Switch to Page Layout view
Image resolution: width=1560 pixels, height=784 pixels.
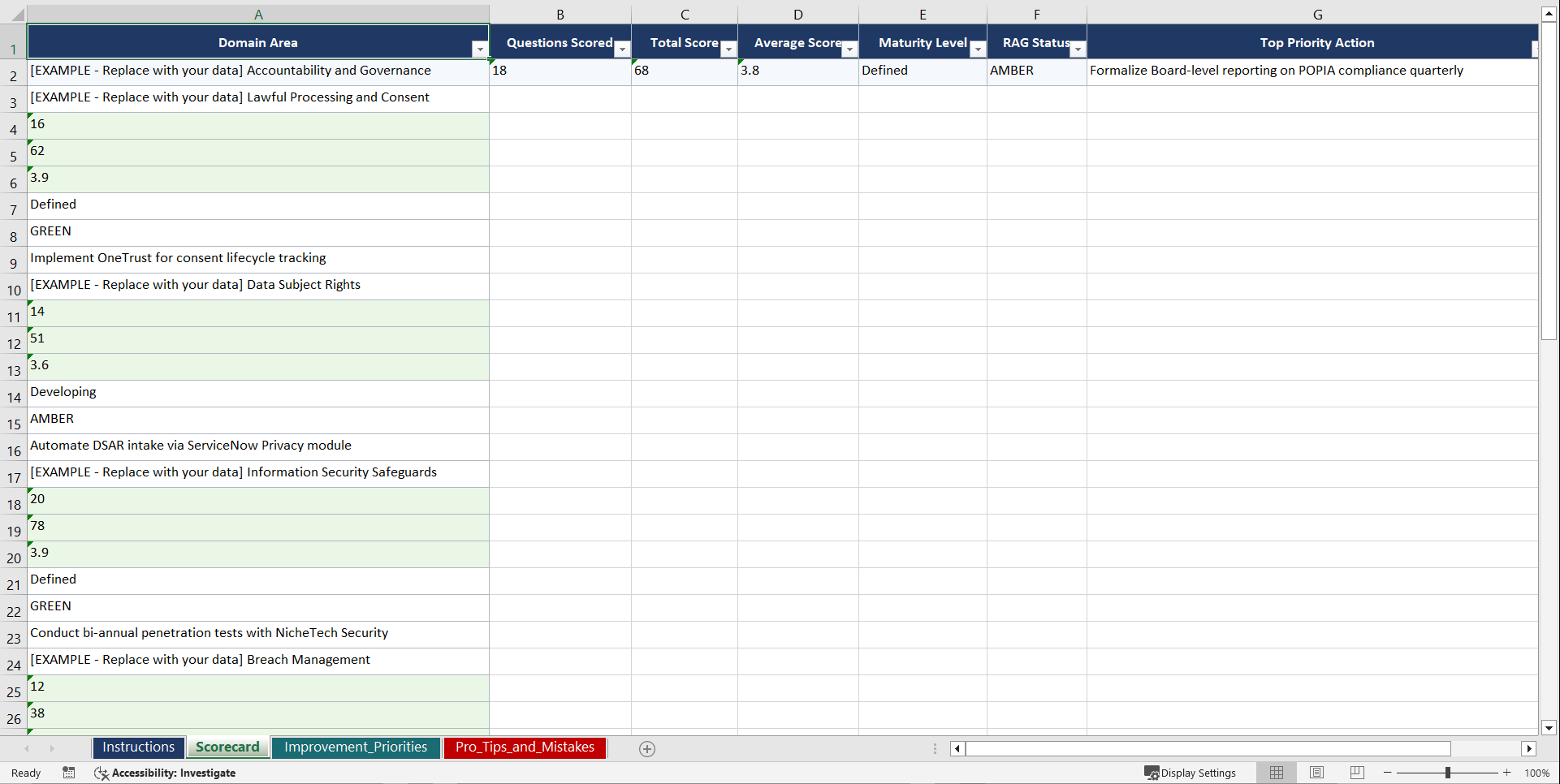pyautogui.click(x=1316, y=773)
